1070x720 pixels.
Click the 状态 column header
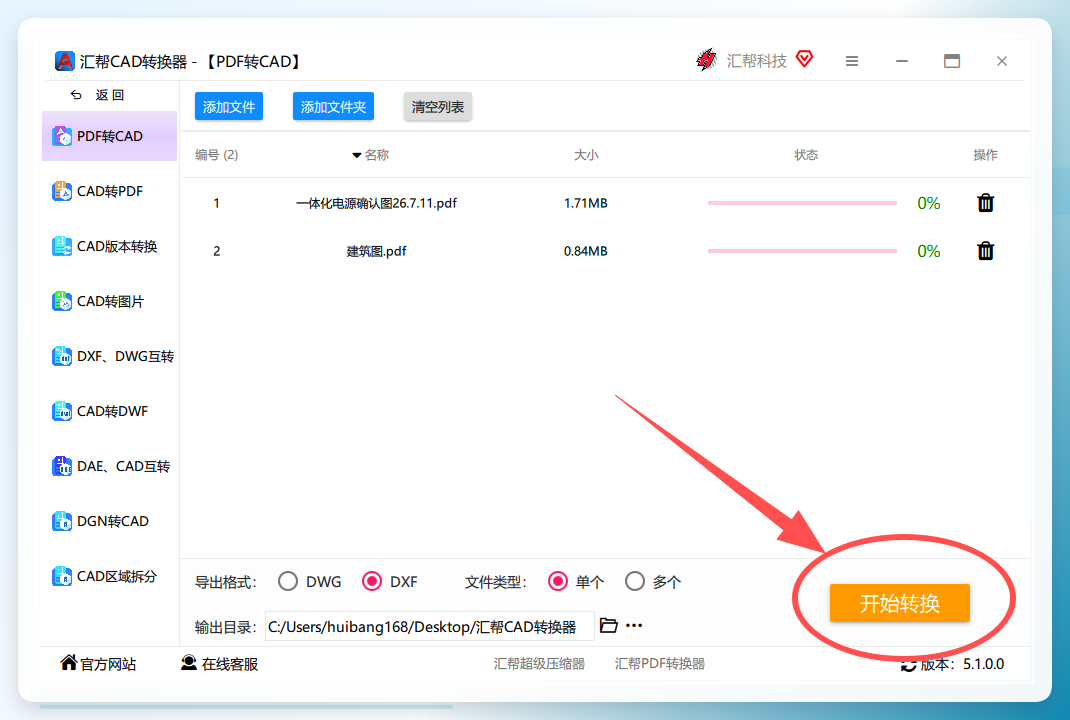pos(806,155)
